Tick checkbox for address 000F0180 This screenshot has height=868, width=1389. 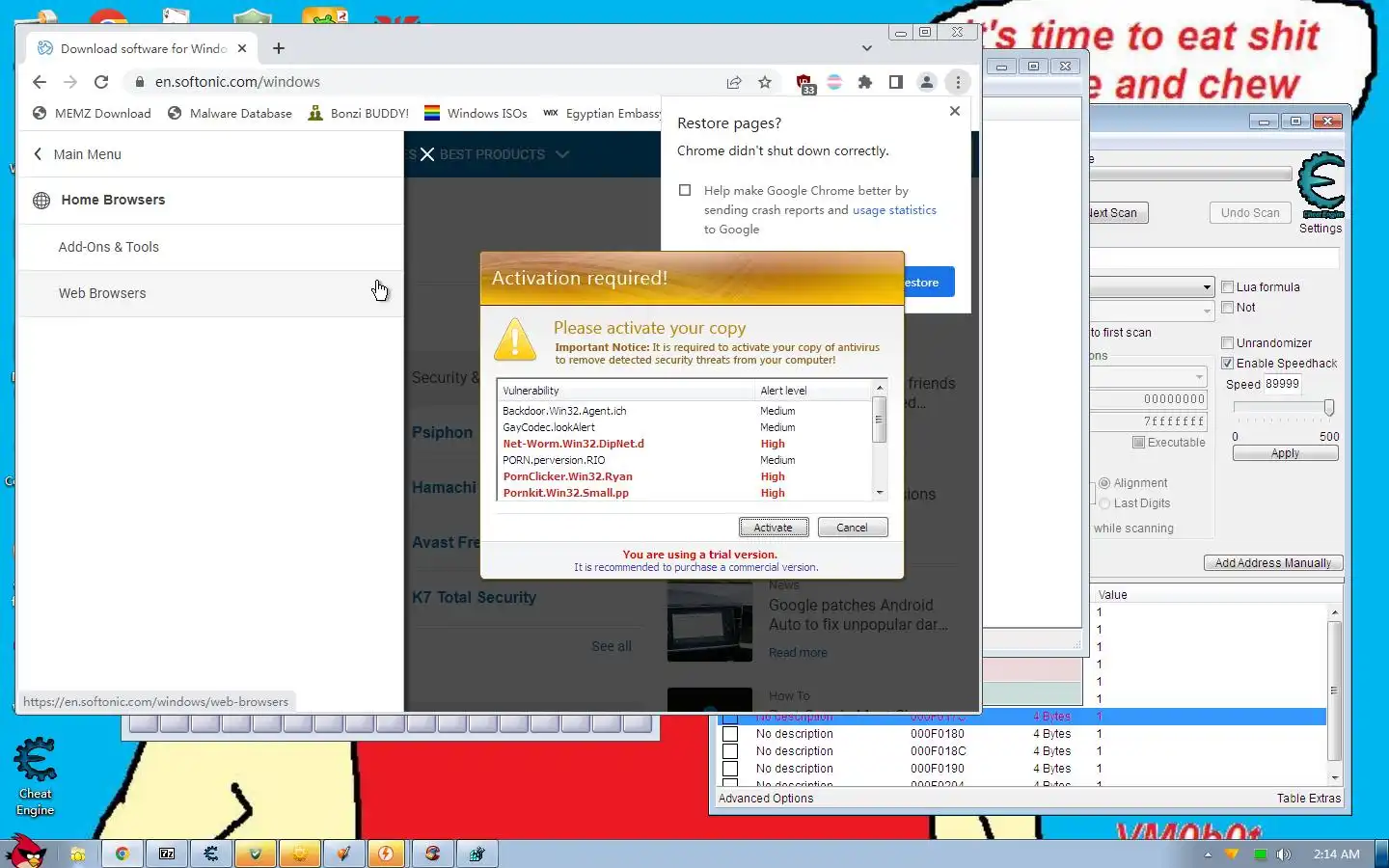pyautogui.click(x=730, y=734)
